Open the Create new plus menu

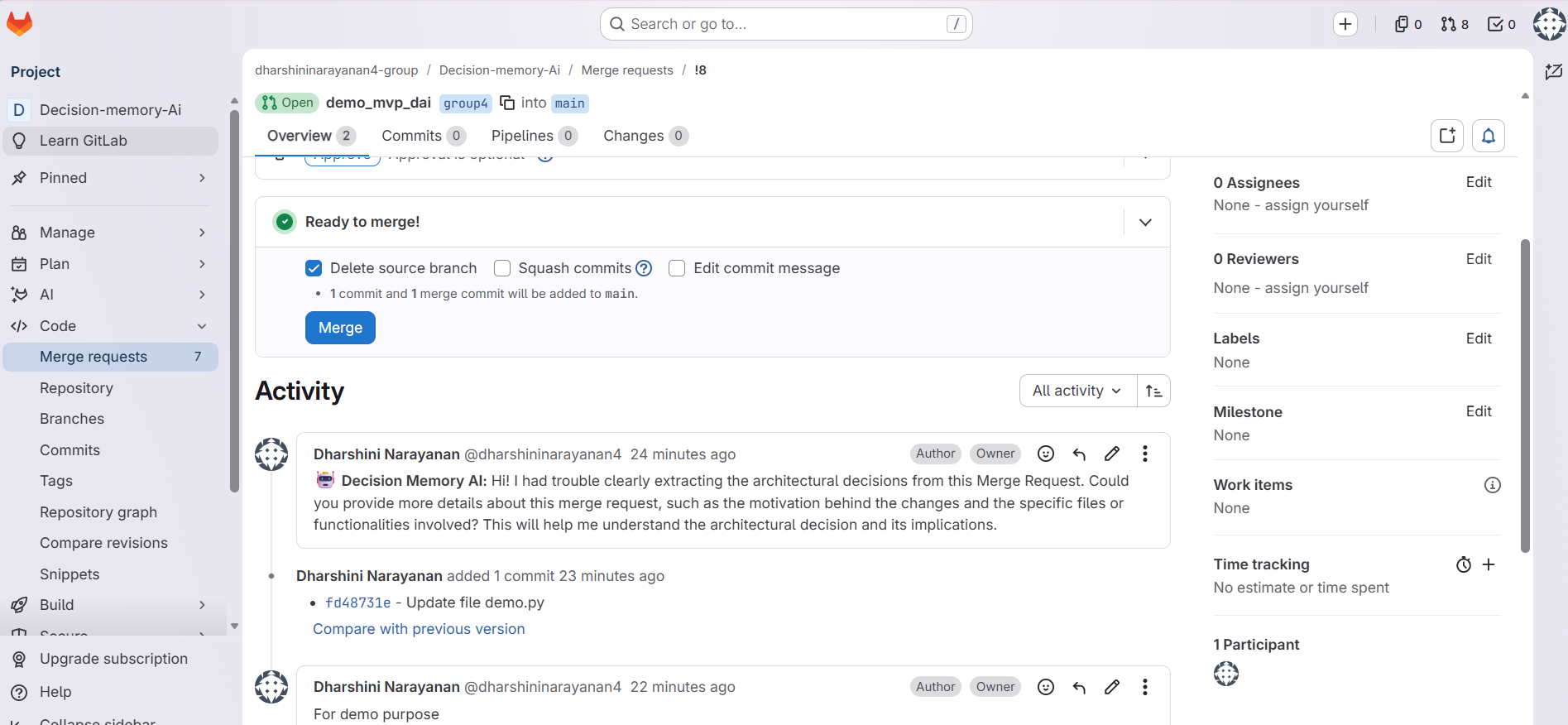[x=1345, y=24]
